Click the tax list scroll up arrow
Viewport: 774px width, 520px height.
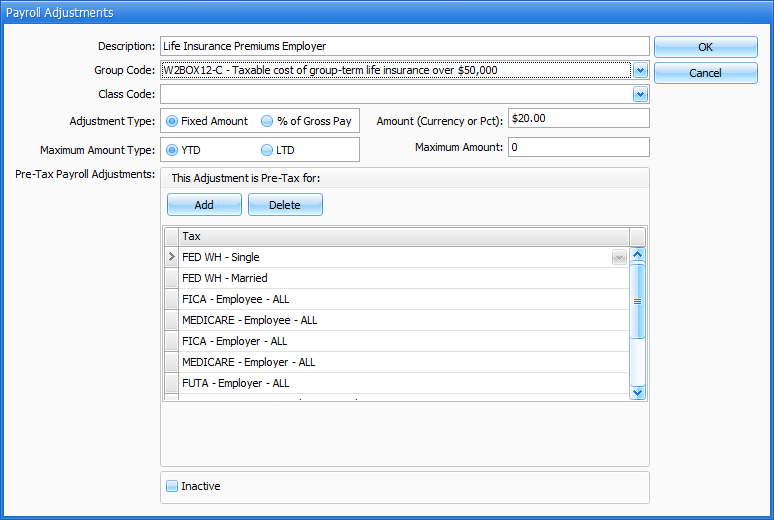click(638, 254)
